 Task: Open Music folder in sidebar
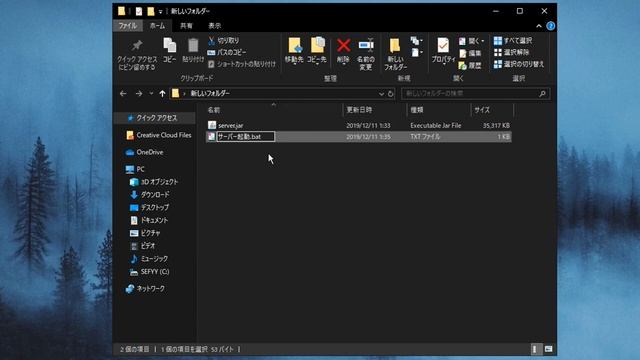tap(149, 259)
